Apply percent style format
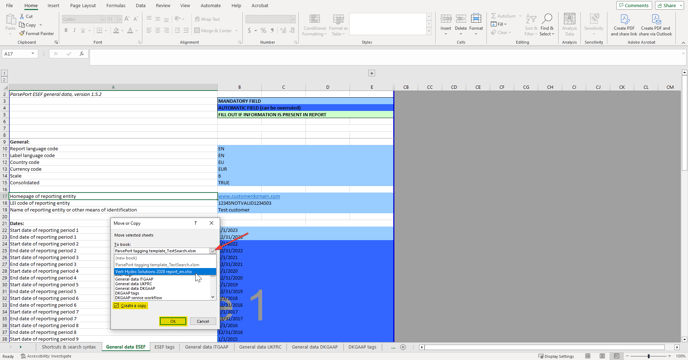 coord(263,30)
